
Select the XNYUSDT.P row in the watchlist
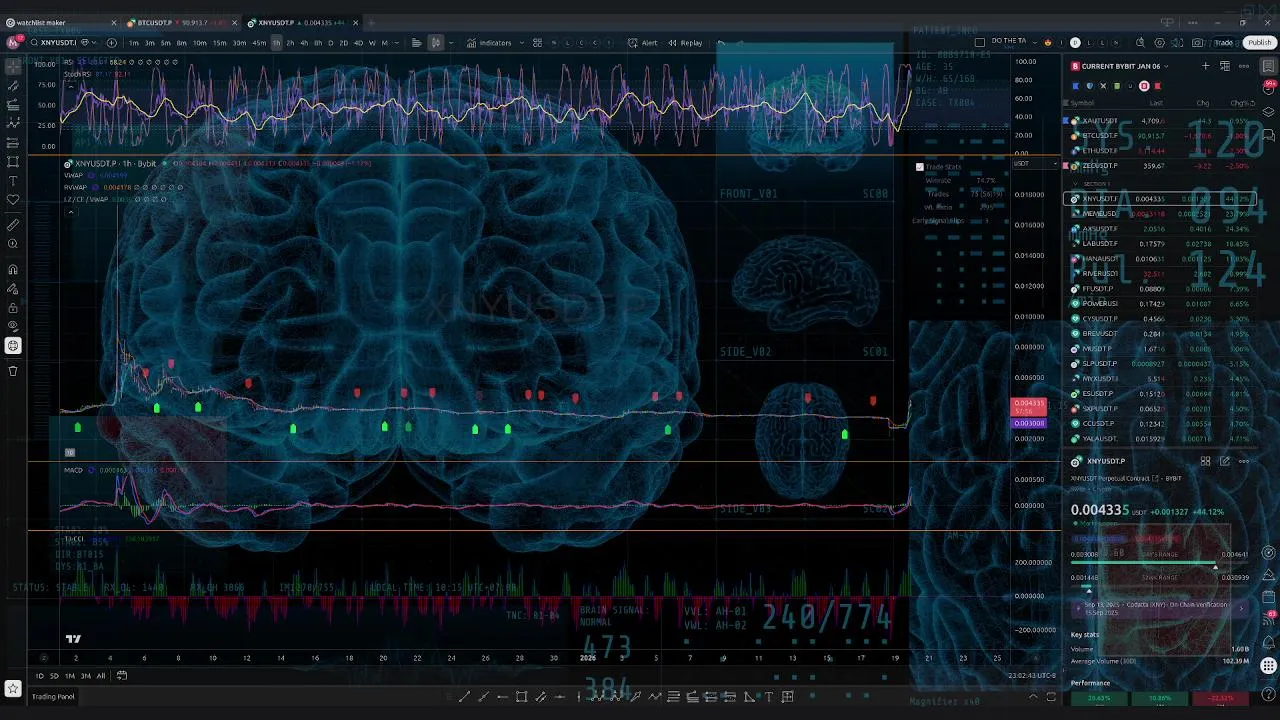tap(1159, 199)
